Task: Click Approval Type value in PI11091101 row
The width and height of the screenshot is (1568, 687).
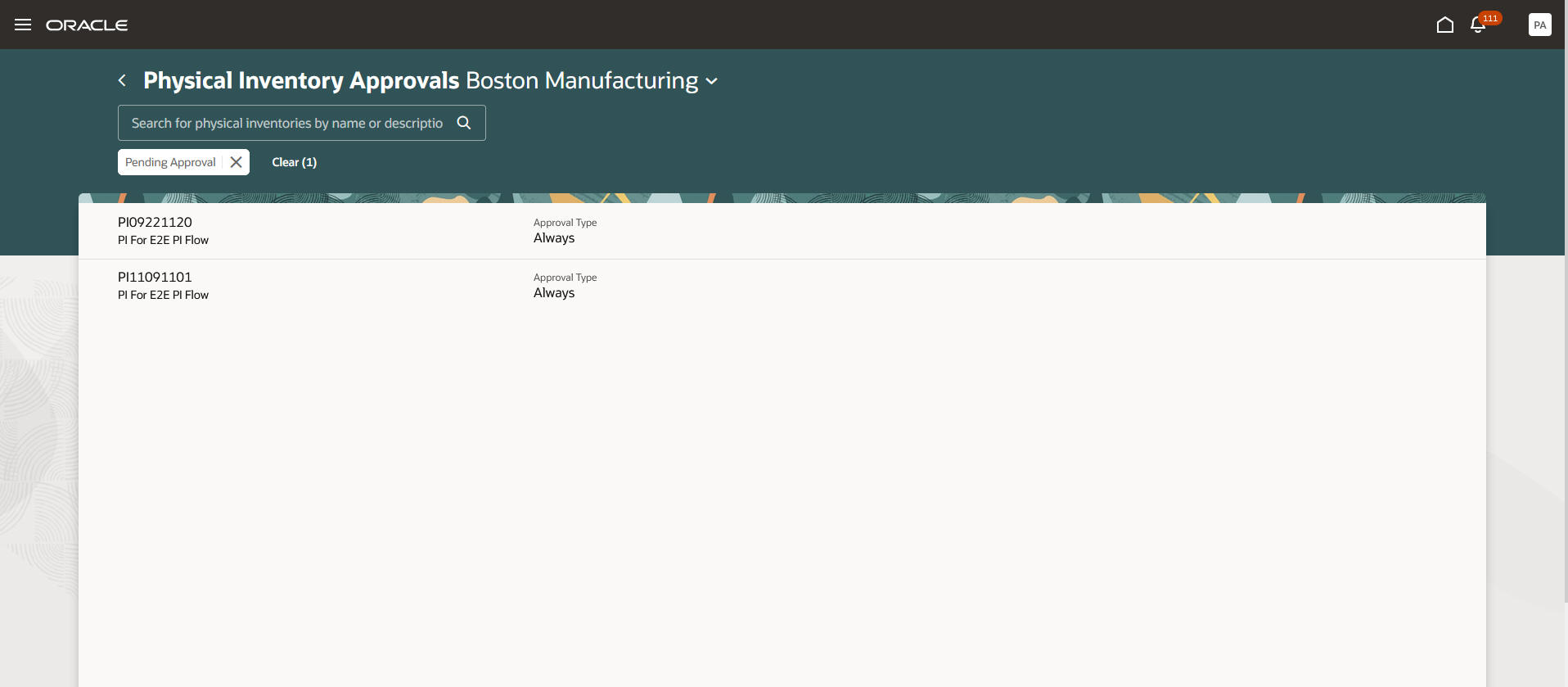Action: [x=554, y=293]
